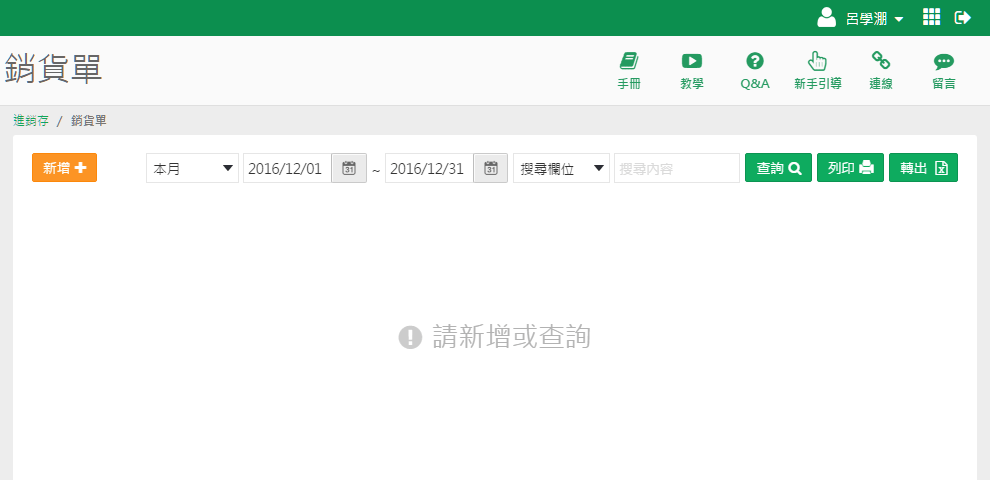The height and width of the screenshot is (480, 990).
Task: Open the start date calendar picker
Action: click(349, 168)
